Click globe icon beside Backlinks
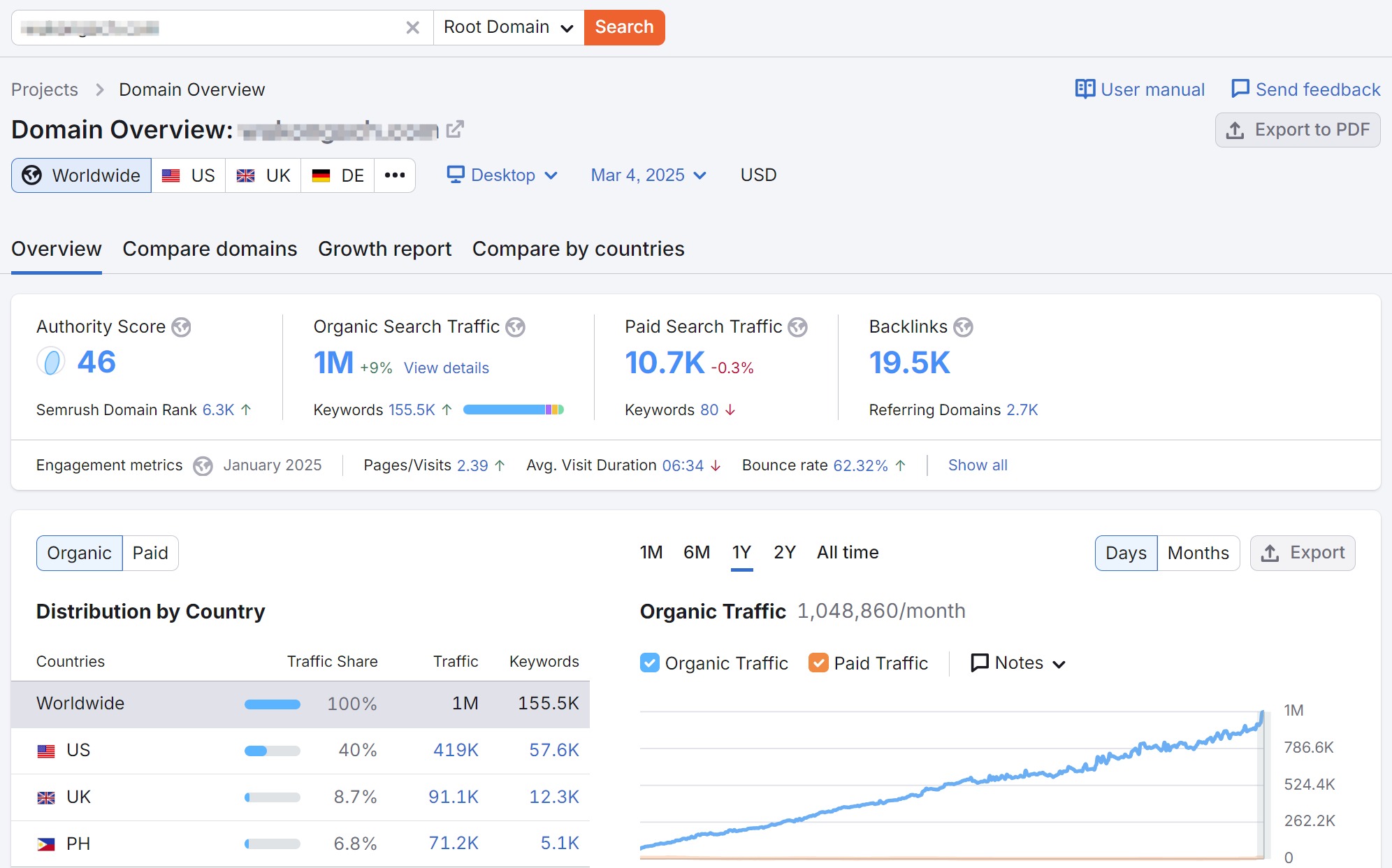 point(963,327)
